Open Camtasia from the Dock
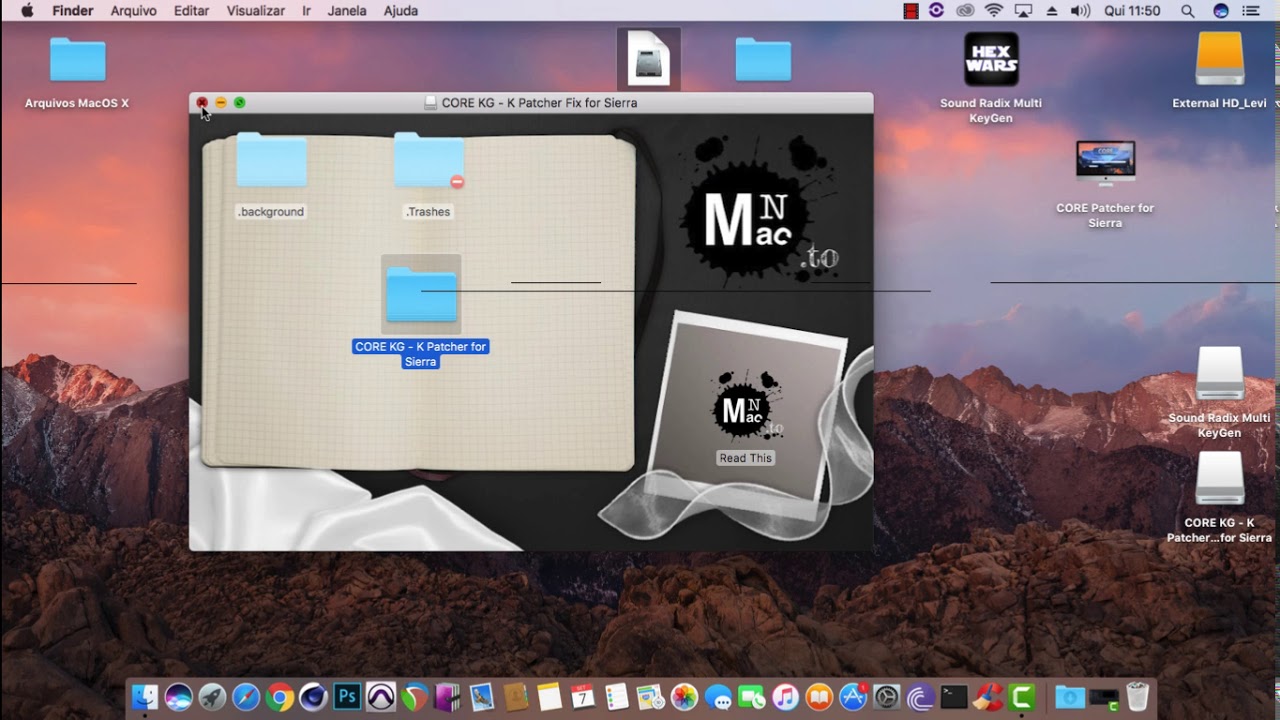1280x720 pixels. [x=1022, y=697]
